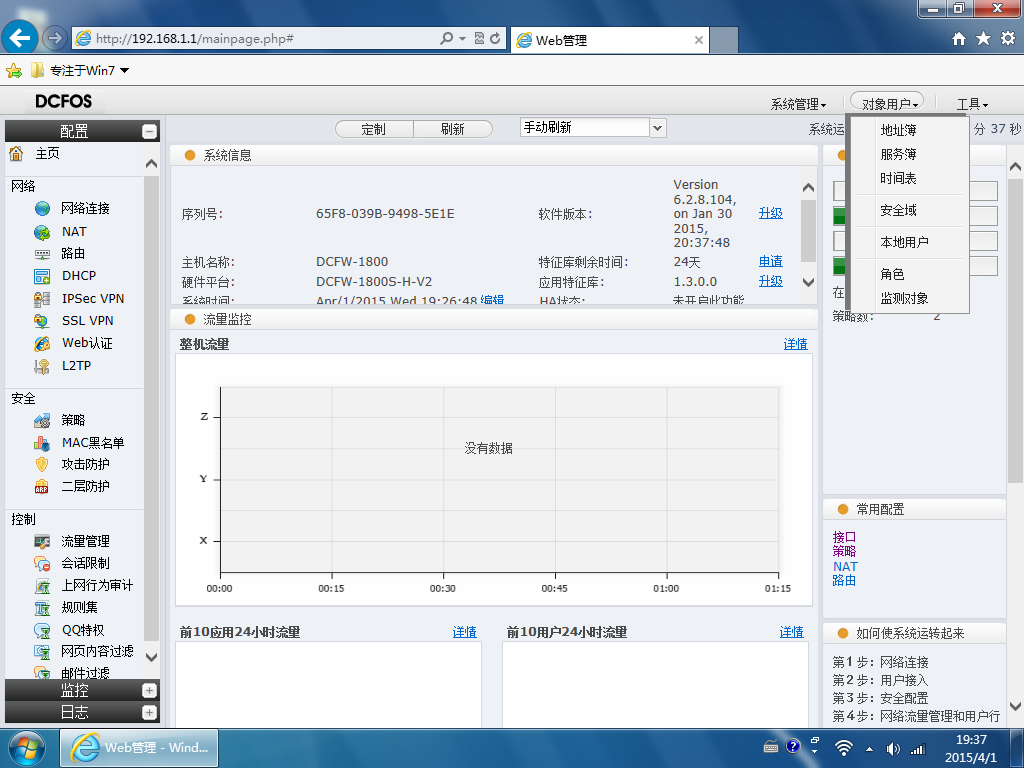1024x768 pixels.
Task: Click 升级 link beside 软件版本
Action: 771,213
